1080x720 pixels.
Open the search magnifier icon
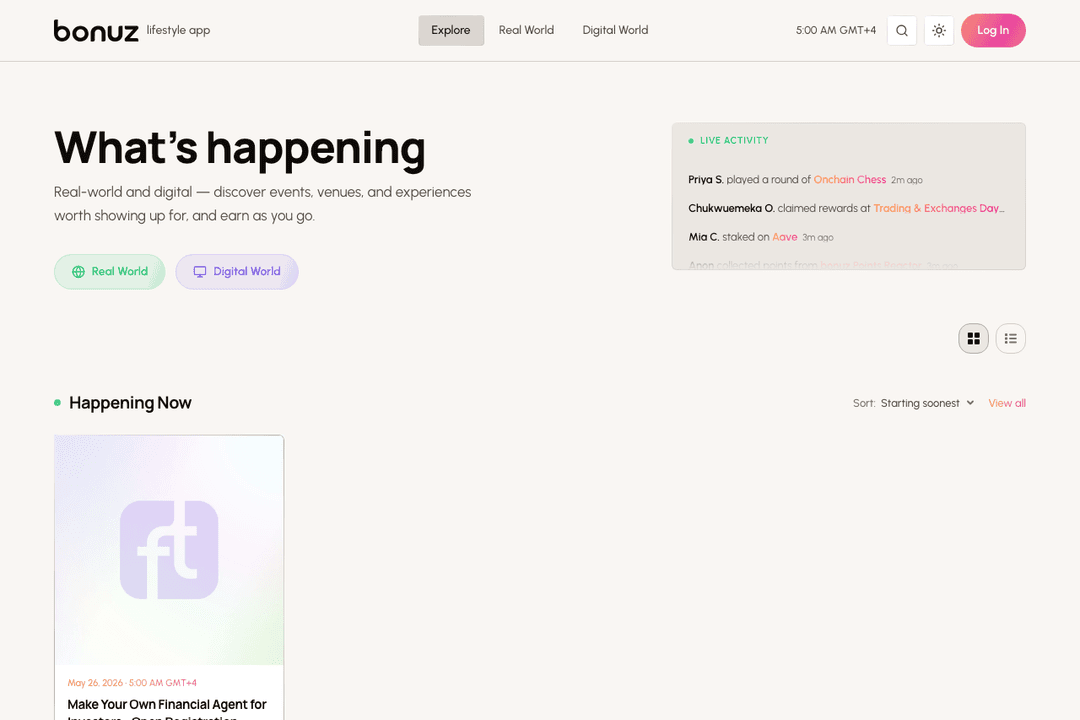[902, 30]
